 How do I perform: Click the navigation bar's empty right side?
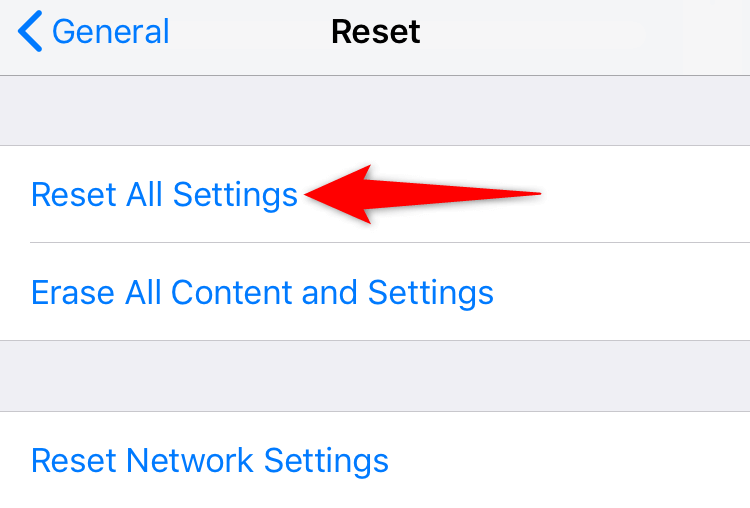[586, 32]
